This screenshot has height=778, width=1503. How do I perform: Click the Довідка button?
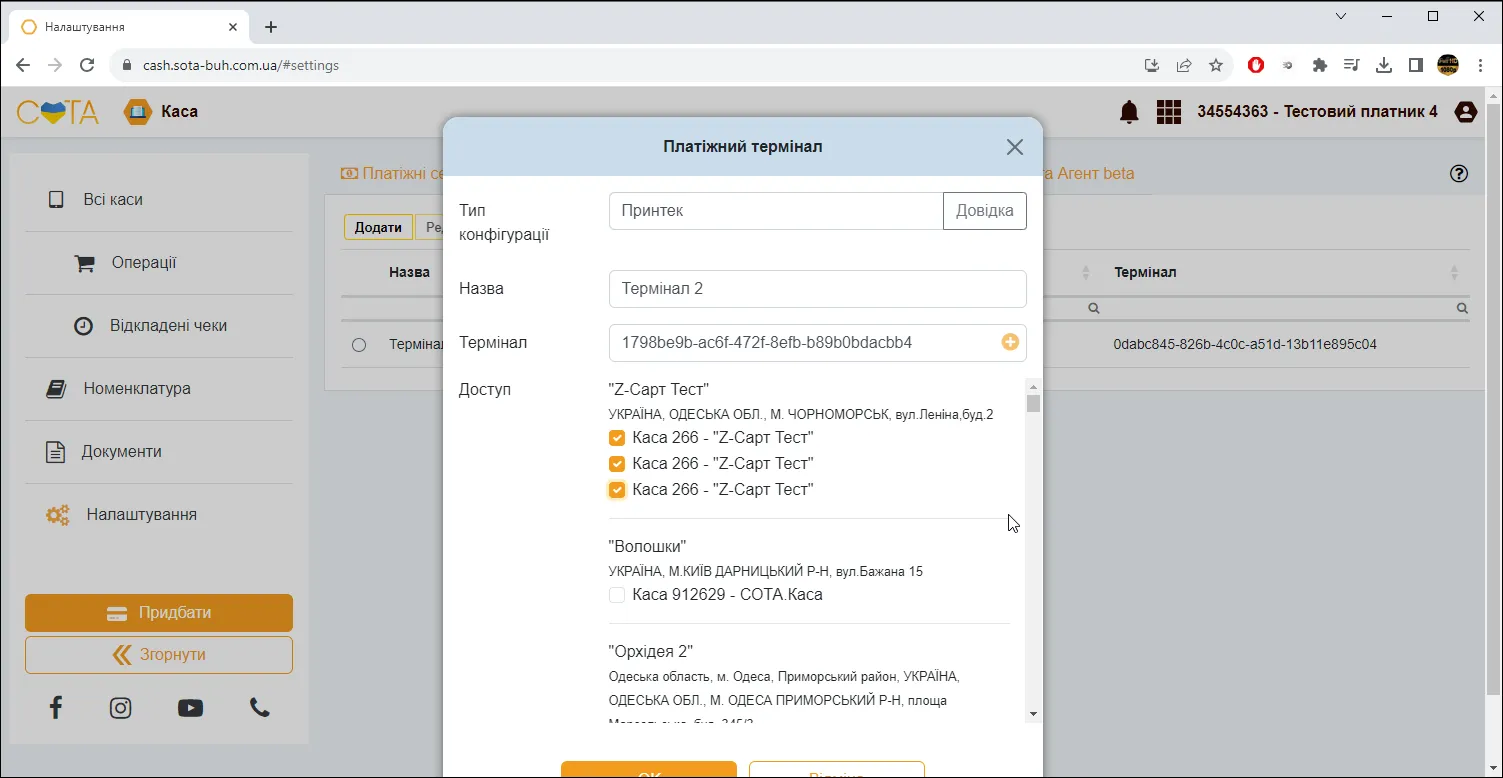pyautogui.click(x=985, y=211)
